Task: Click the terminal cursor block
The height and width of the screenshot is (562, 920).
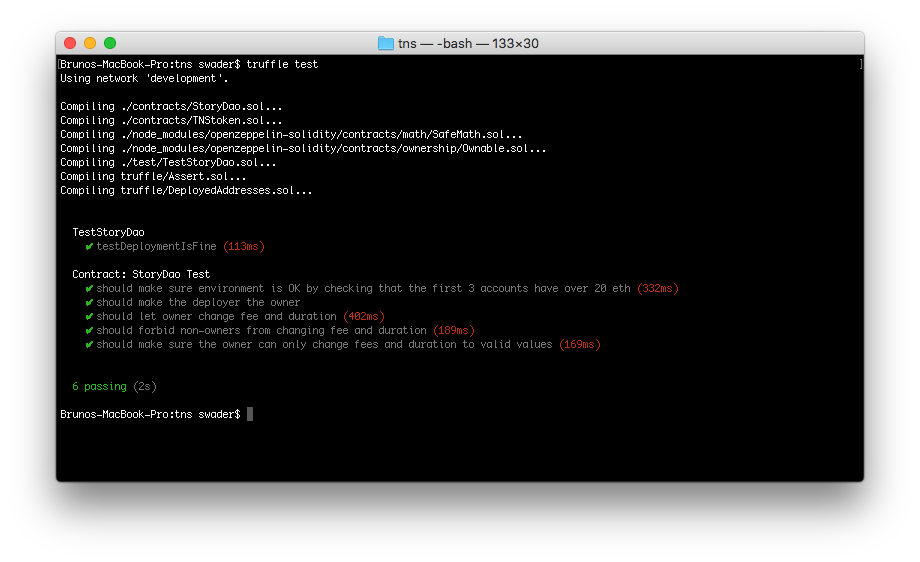Action: (x=250, y=414)
